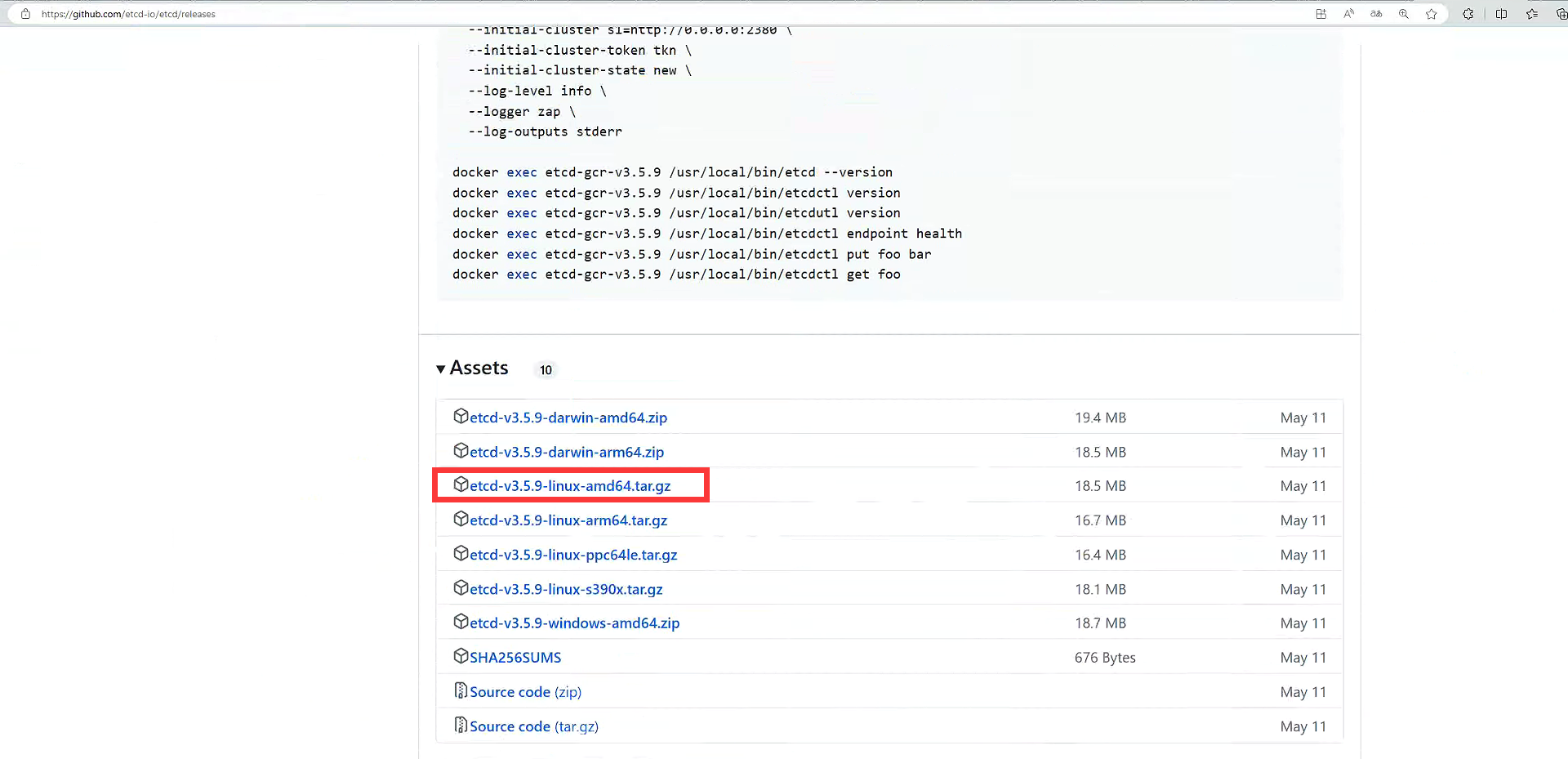Open the browser Extensions puzzle icon
This screenshot has width=1568, height=759.
pyautogui.click(x=1468, y=14)
